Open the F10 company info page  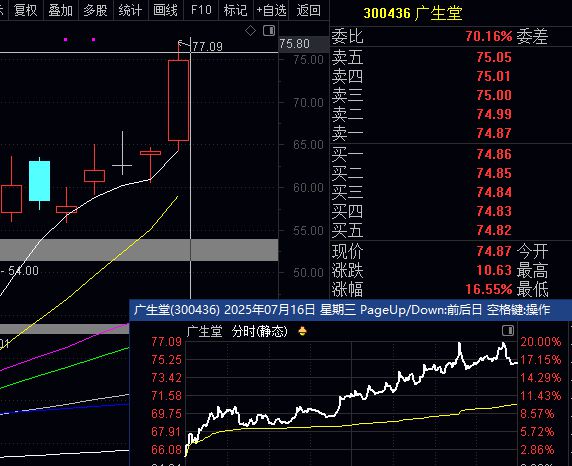201,10
